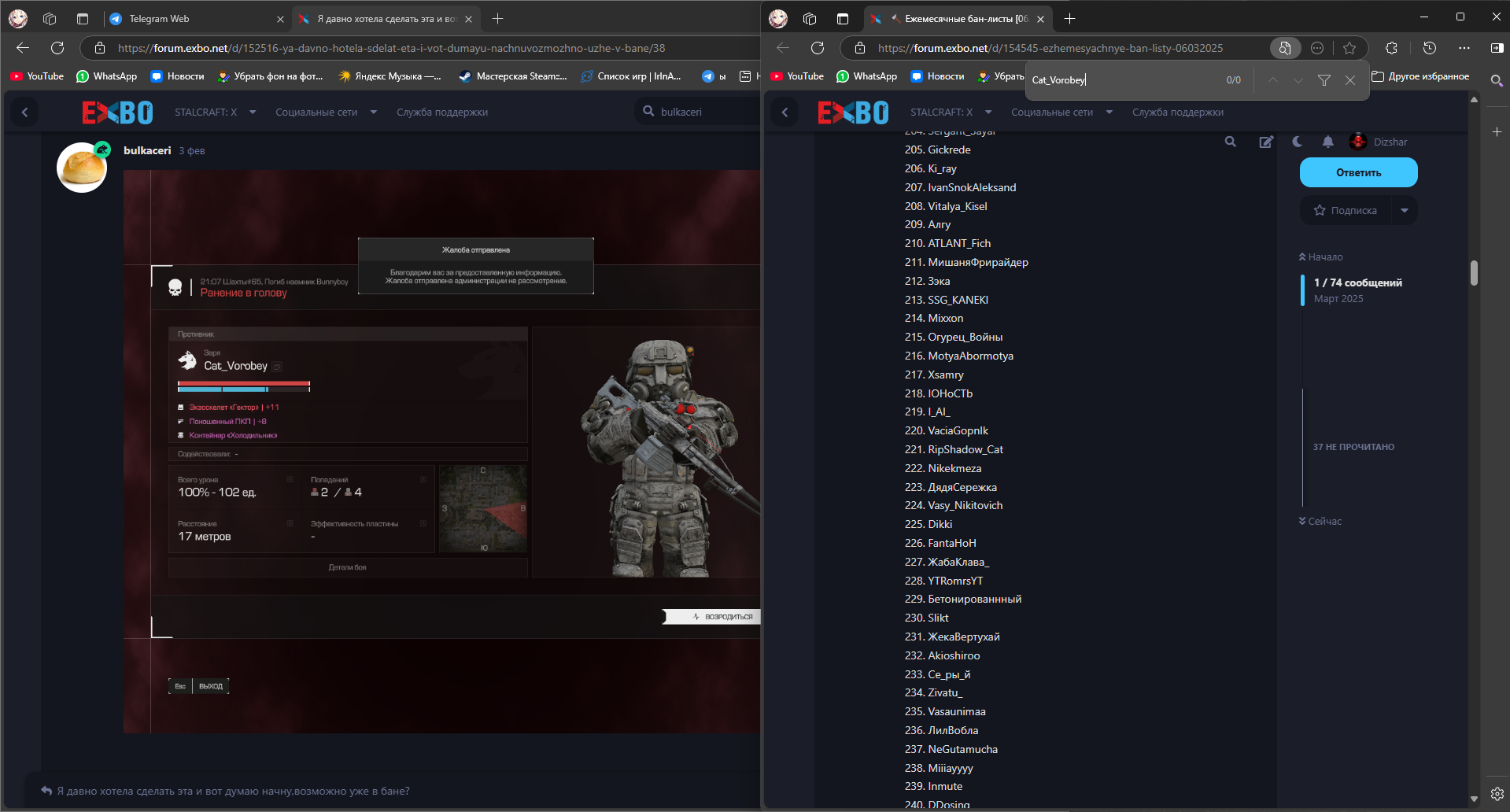
Task: Open the posted game screenshot image
Action: tap(441, 452)
